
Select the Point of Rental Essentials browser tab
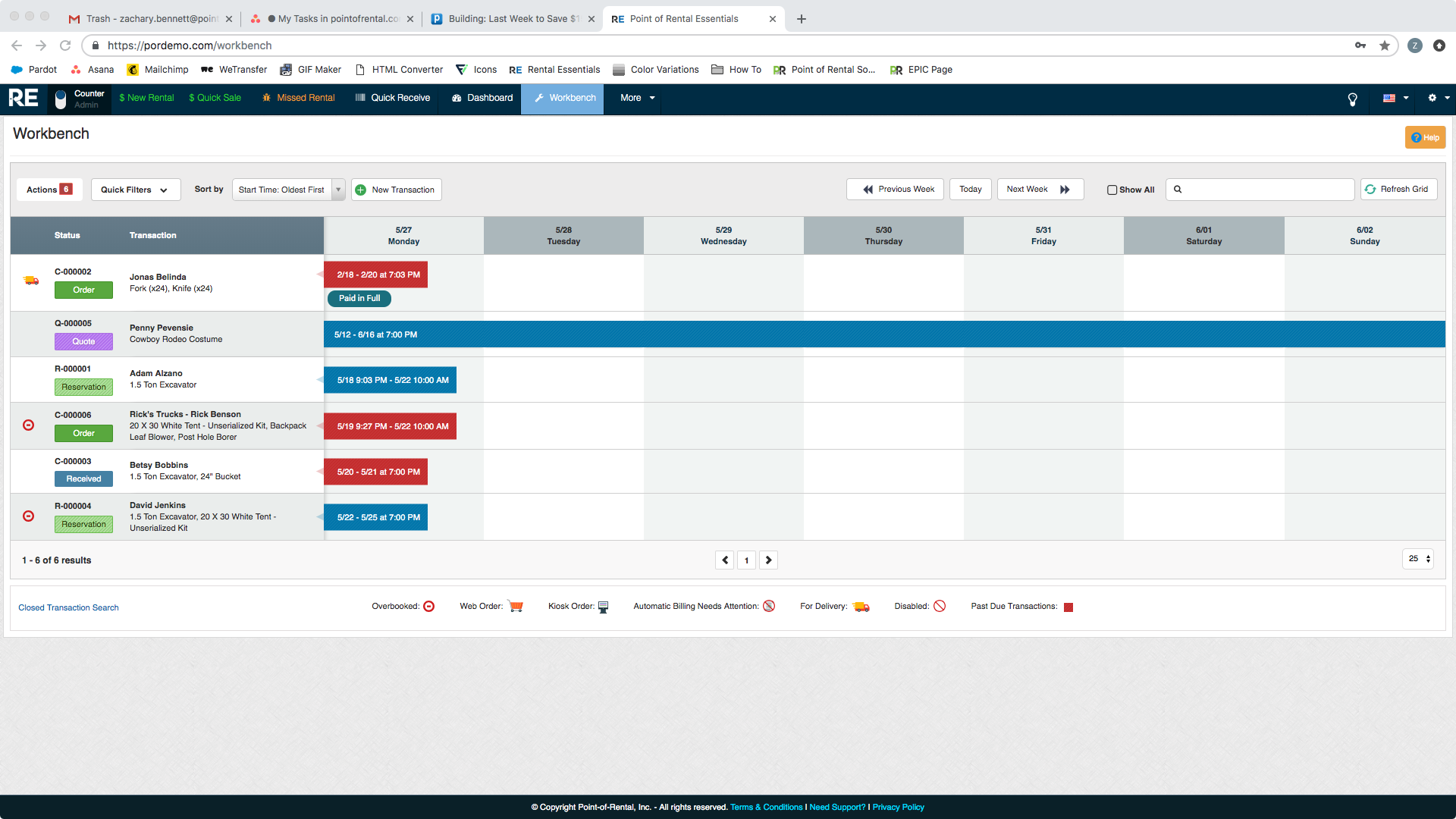coord(682,18)
